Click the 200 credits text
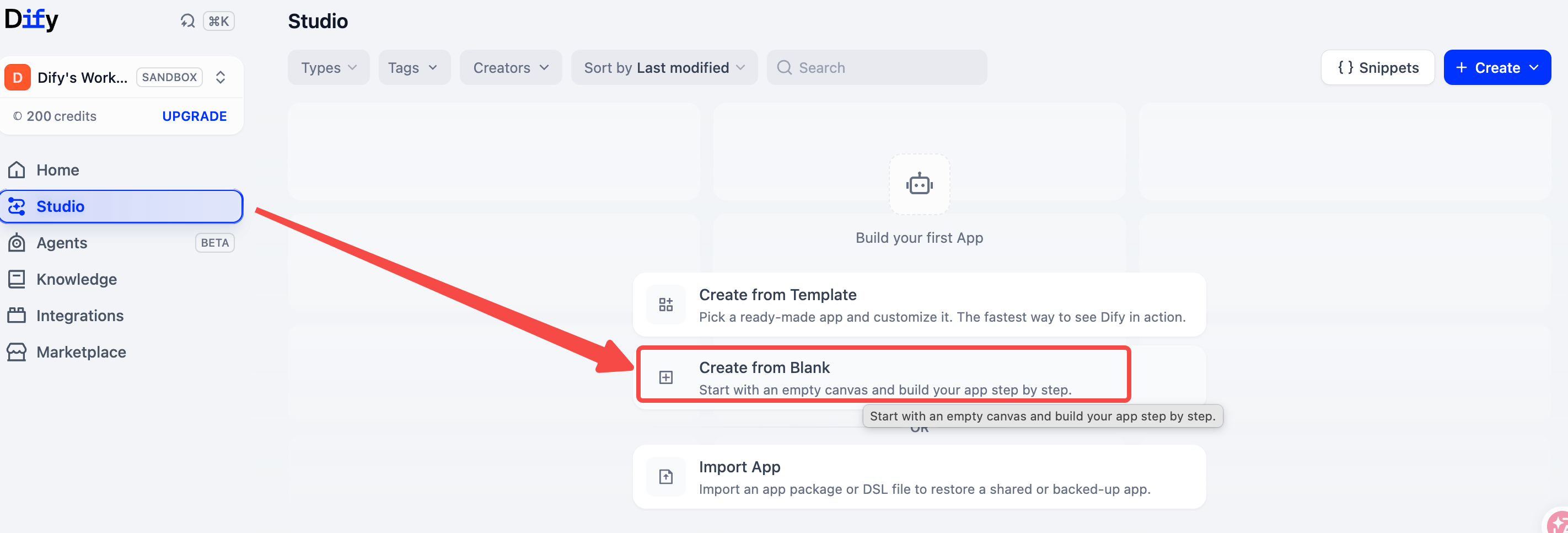 [x=61, y=116]
